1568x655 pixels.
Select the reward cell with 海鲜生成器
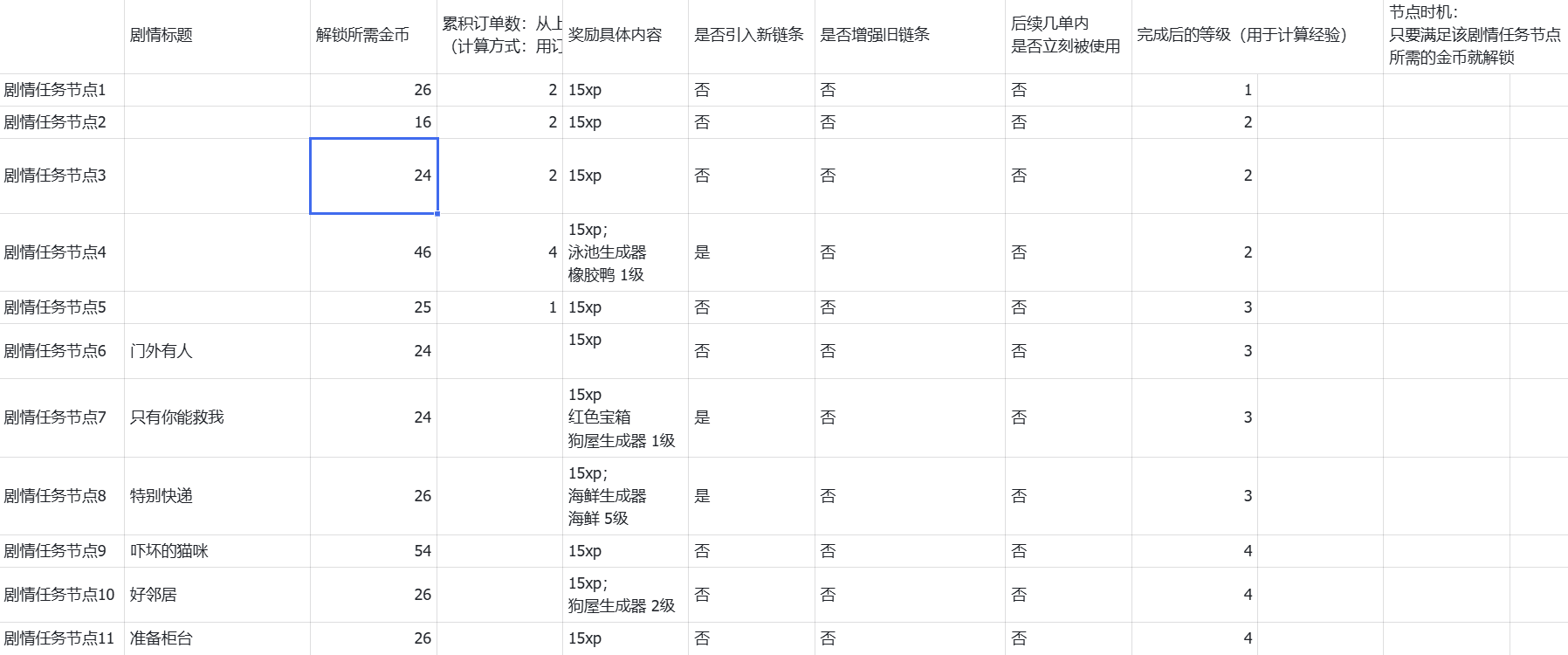point(626,496)
